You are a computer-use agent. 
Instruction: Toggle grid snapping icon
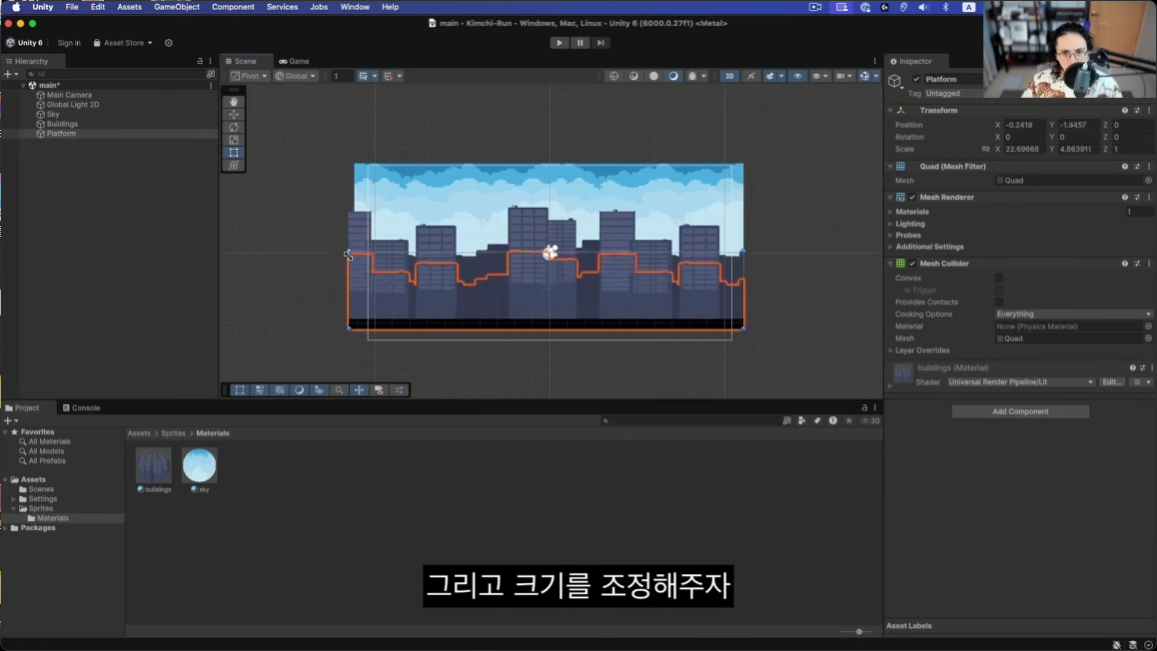tap(363, 76)
